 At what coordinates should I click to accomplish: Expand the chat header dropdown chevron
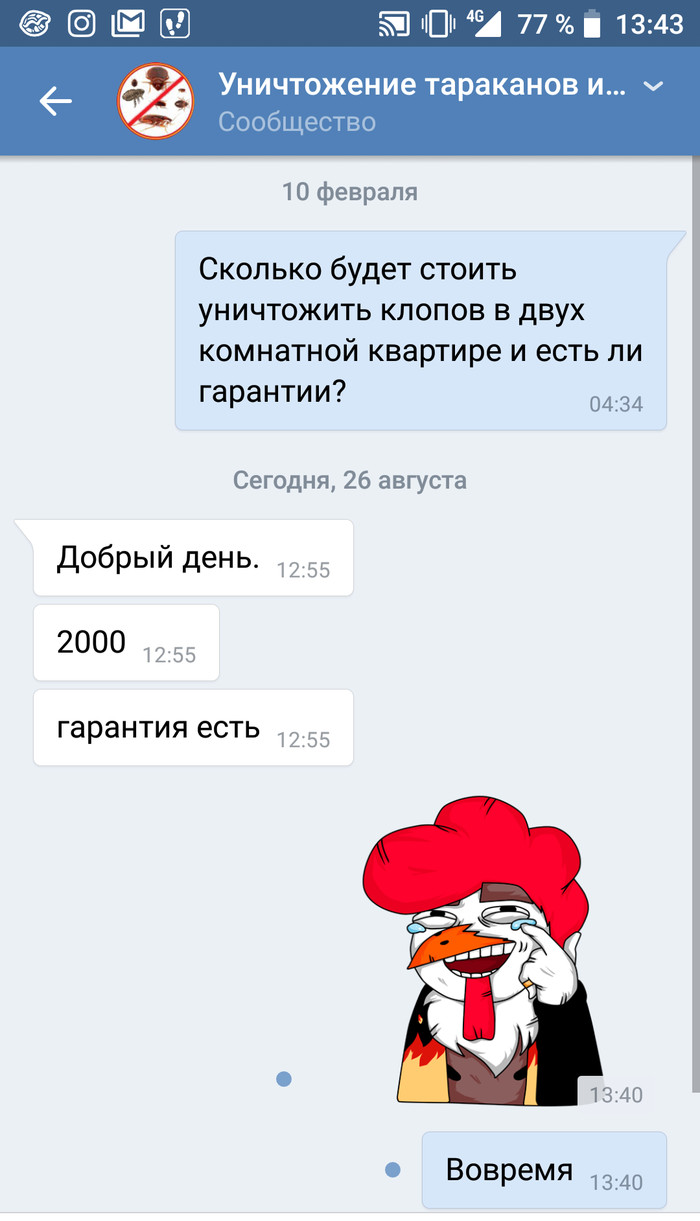[653, 87]
